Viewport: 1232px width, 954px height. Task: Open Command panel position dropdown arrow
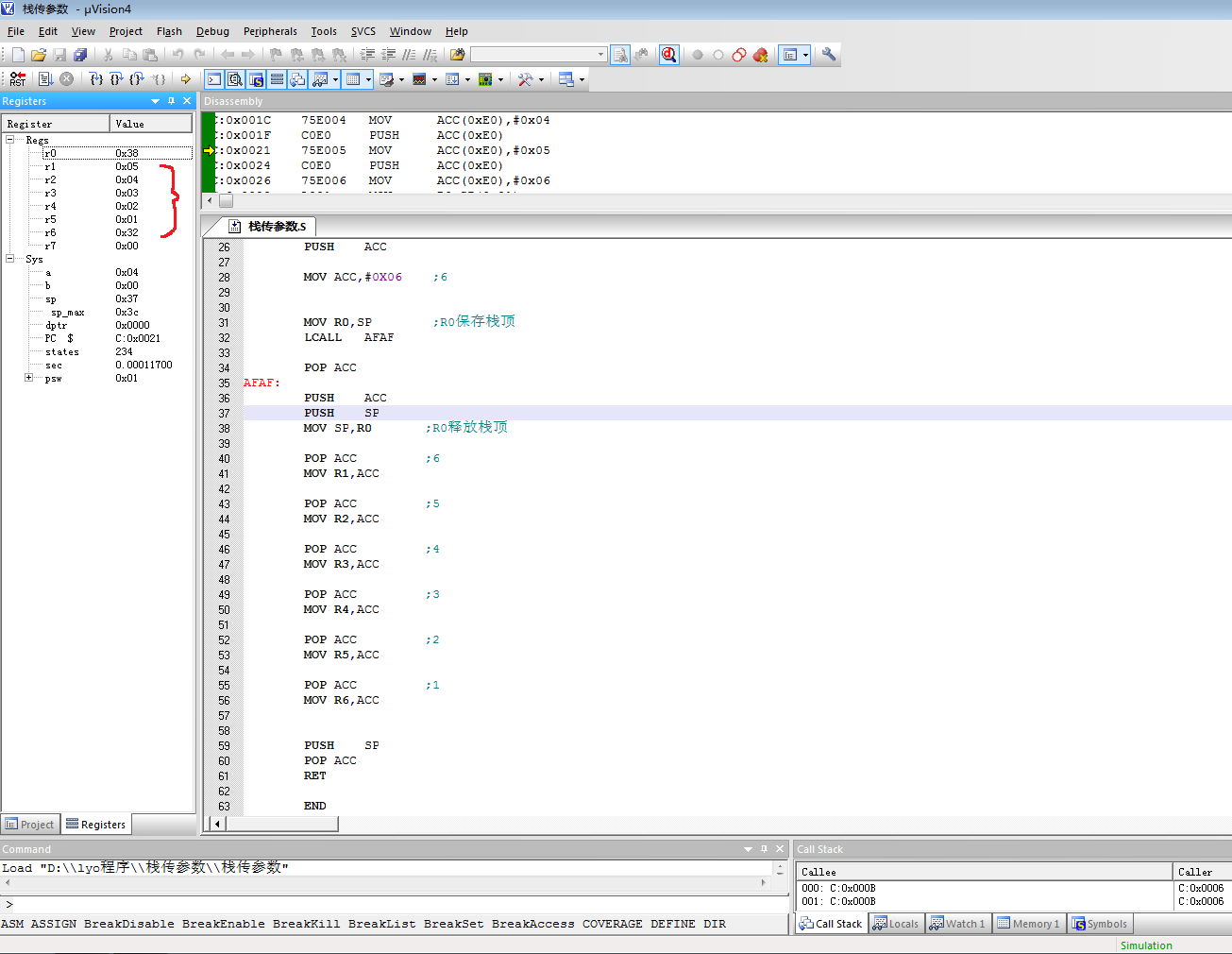tap(748, 849)
